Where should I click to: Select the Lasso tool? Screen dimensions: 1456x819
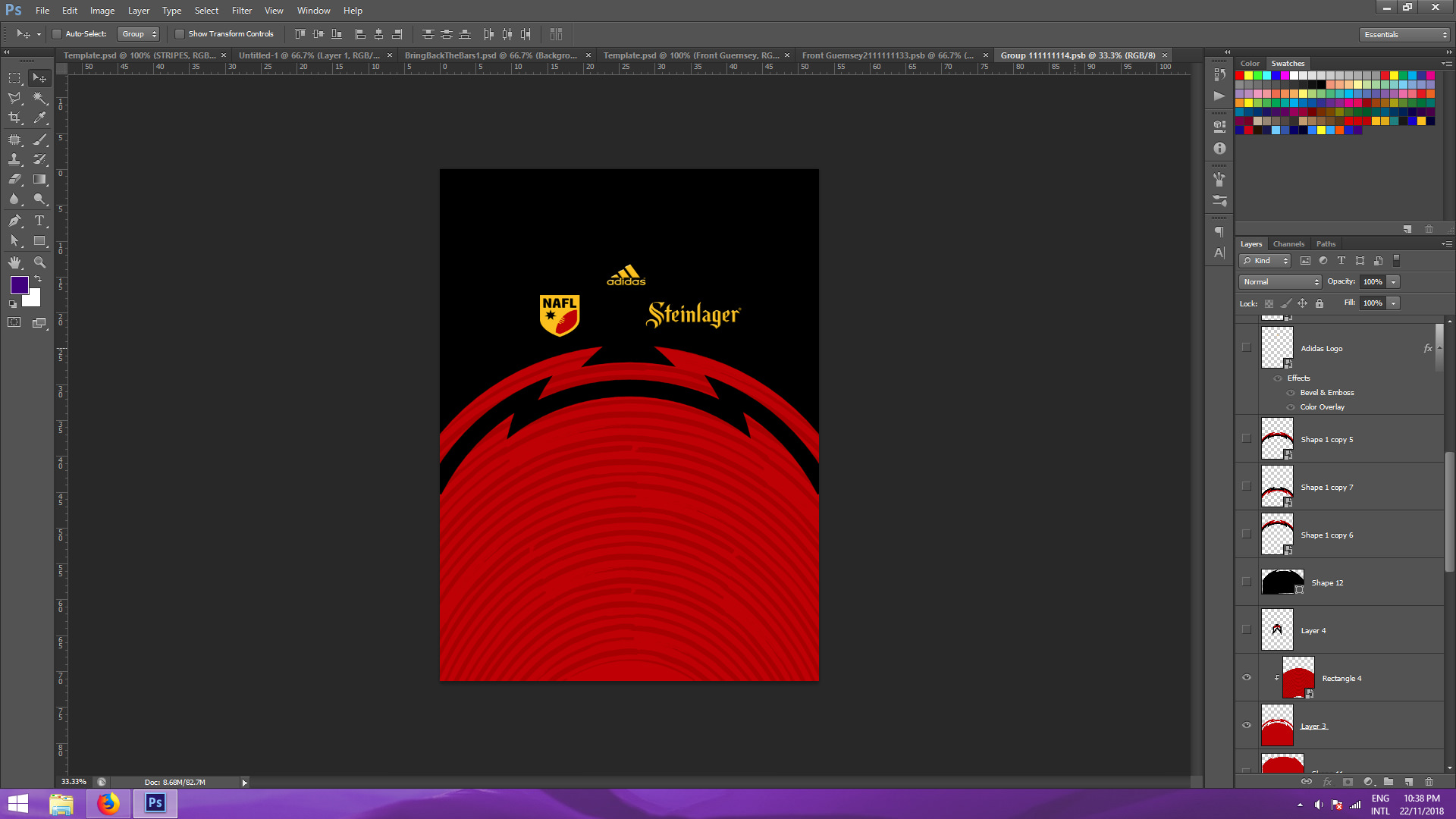[x=14, y=98]
